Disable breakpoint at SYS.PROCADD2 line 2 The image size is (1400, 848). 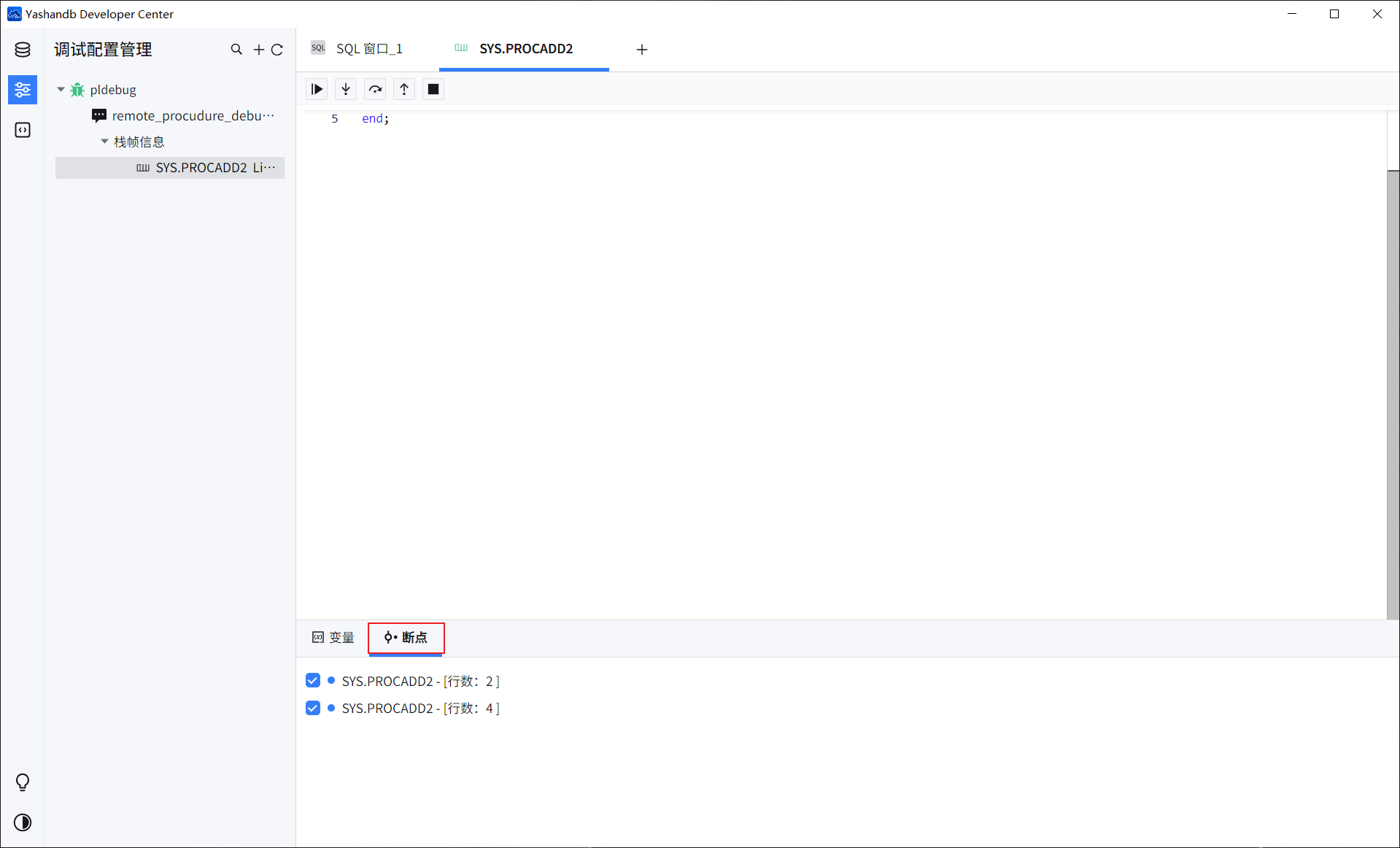[x=313, y=681]
